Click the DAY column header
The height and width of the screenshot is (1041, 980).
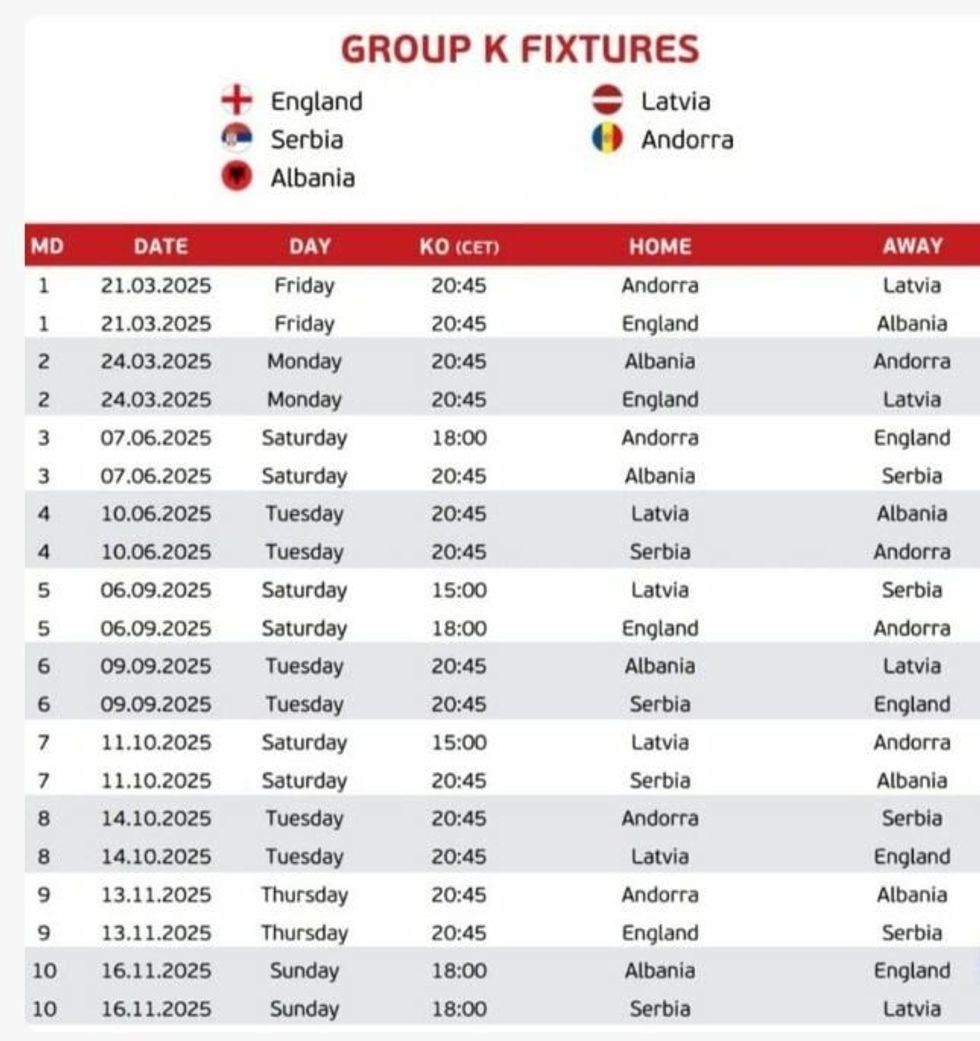pos(310,246)
